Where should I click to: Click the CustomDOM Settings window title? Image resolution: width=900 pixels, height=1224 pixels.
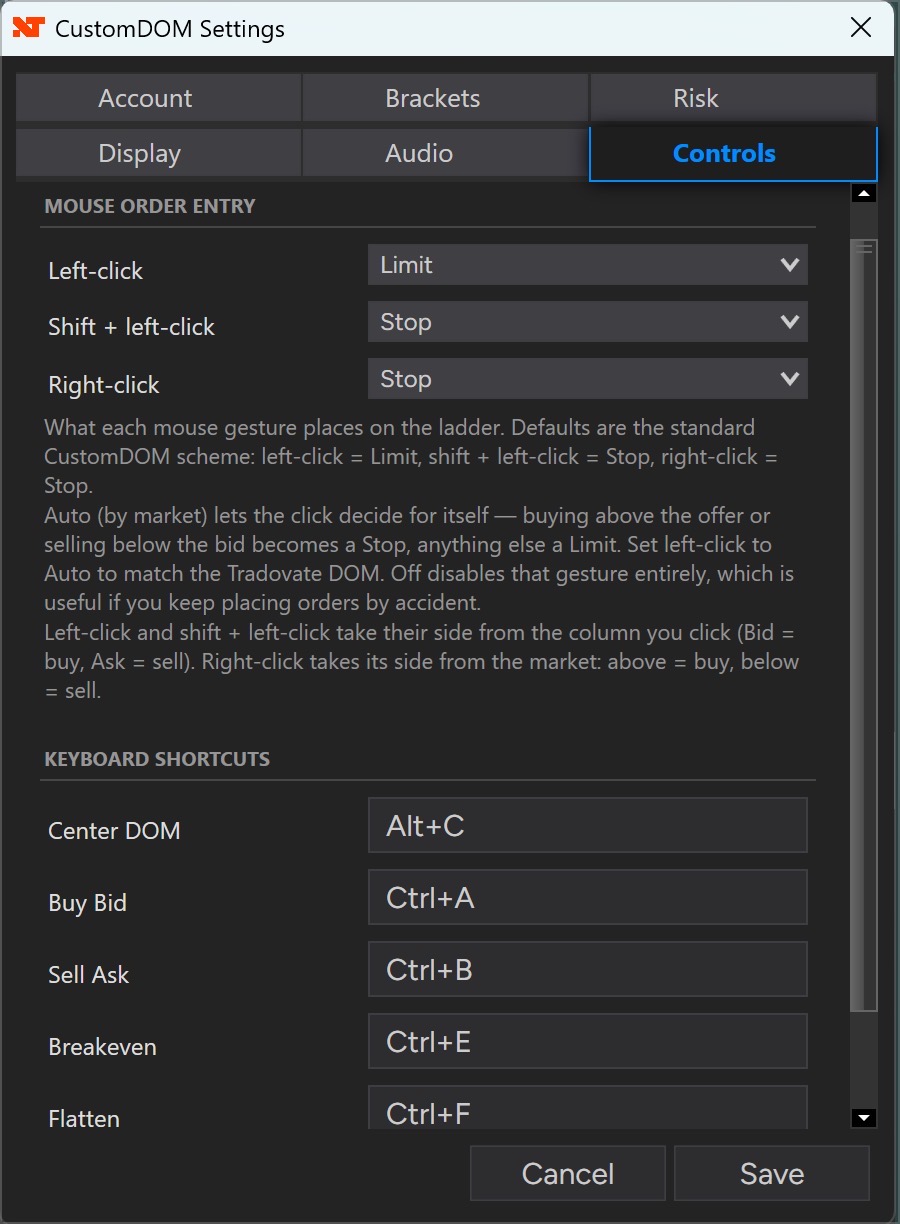(170, 29)
